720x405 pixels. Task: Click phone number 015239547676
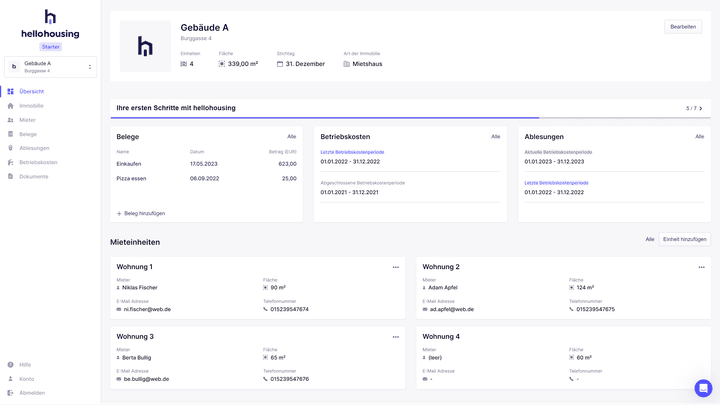click(289, 379)
